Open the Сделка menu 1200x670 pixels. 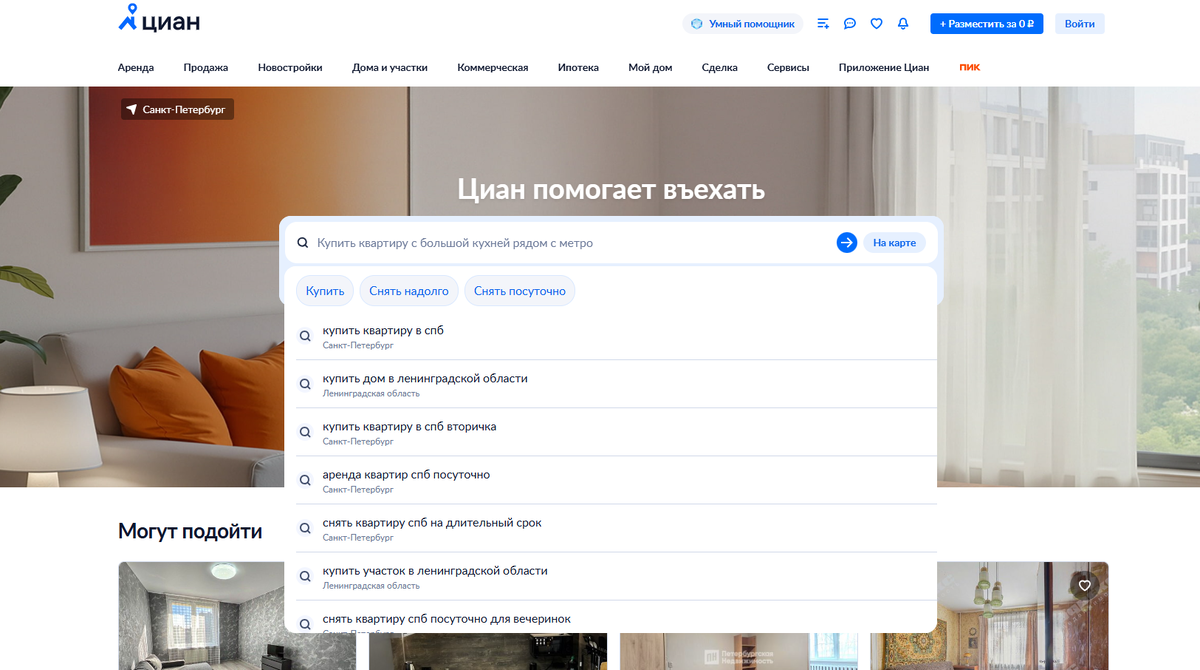720,68
